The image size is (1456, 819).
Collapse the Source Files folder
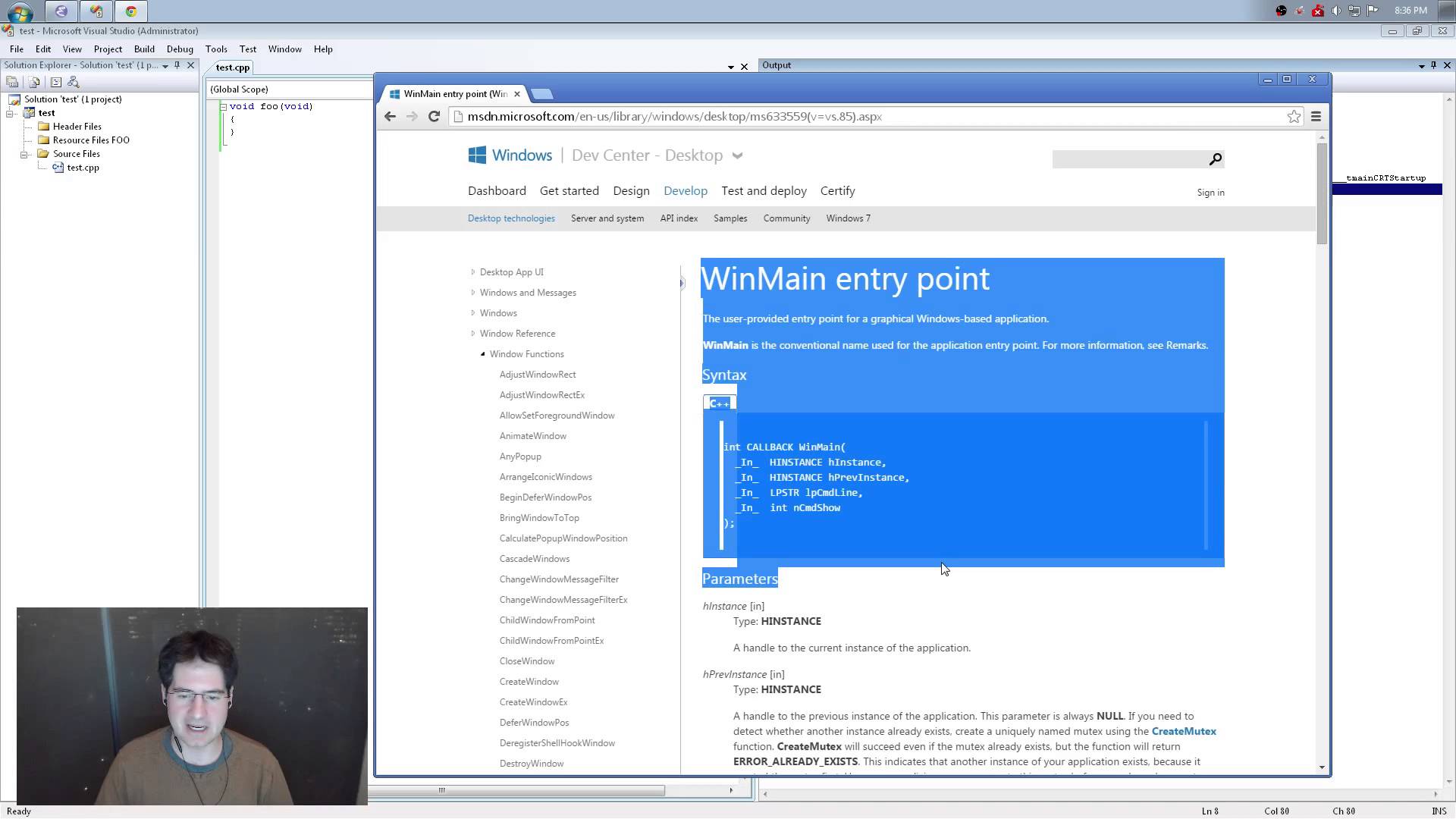[25, 154]
